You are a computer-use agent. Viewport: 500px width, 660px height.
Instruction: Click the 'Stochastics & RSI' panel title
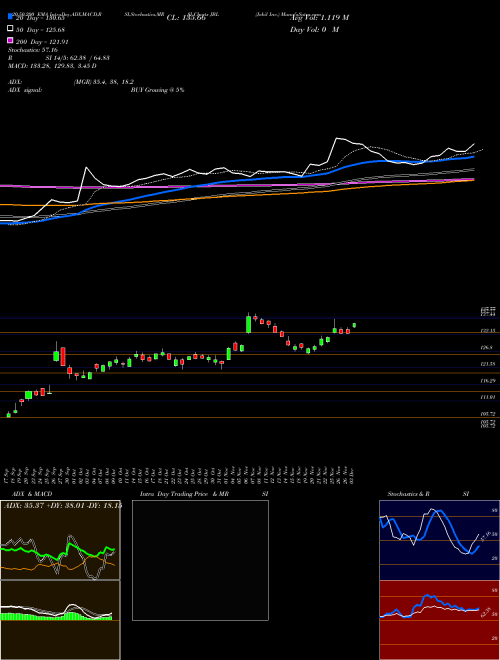[x=428, y=494]
